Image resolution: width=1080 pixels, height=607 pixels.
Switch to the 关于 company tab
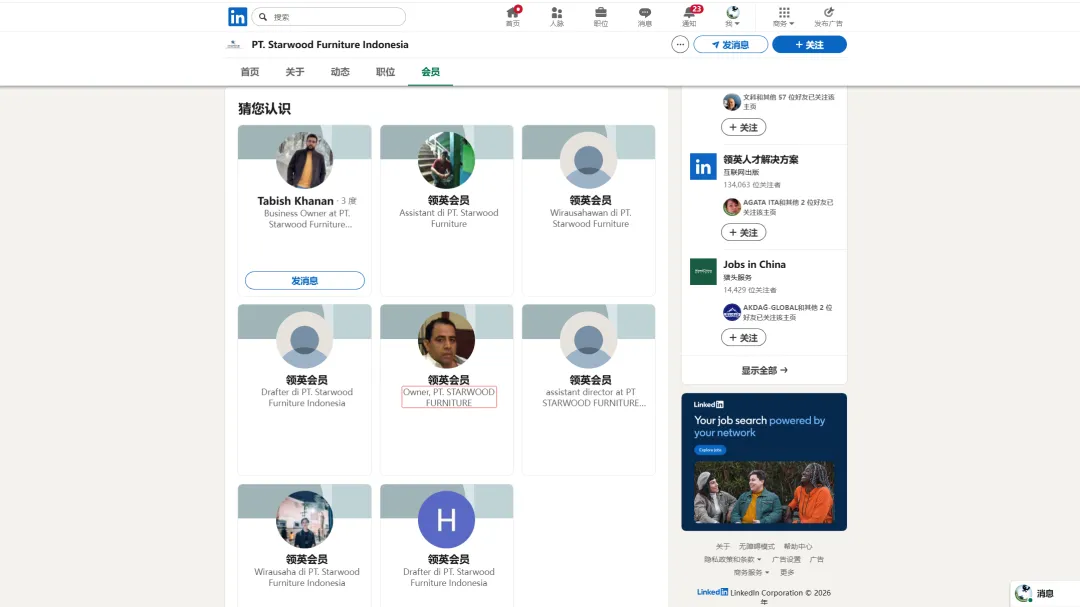pyautogui.click(x=294, y=71)
